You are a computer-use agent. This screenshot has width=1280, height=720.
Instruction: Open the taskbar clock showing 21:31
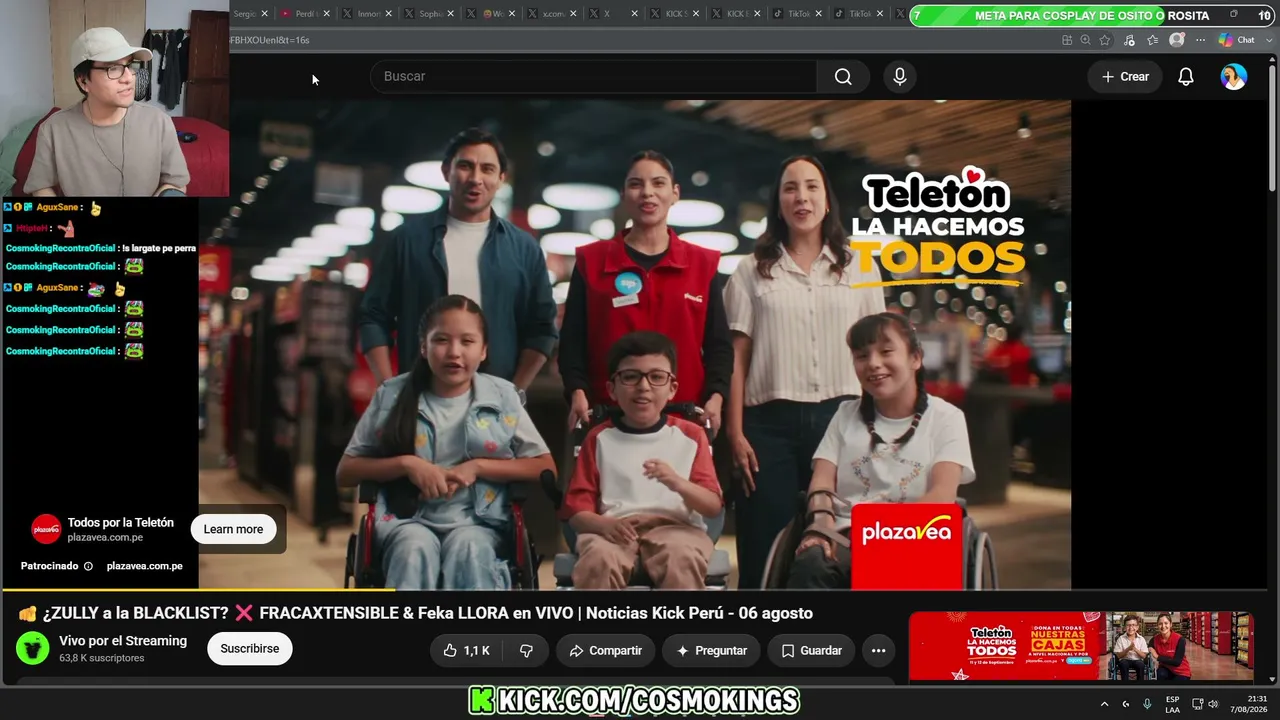1249,704
